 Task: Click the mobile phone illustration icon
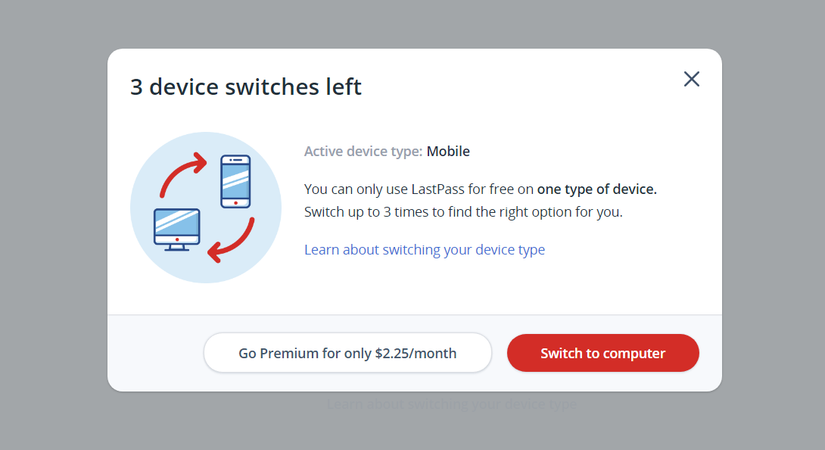[x=235, y=181]
